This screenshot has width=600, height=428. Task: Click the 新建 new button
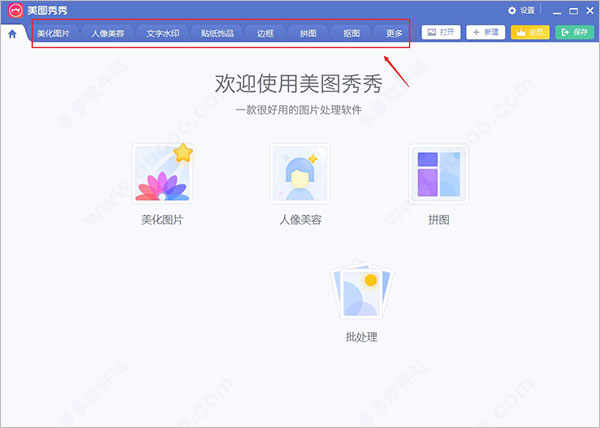(486, 33)
